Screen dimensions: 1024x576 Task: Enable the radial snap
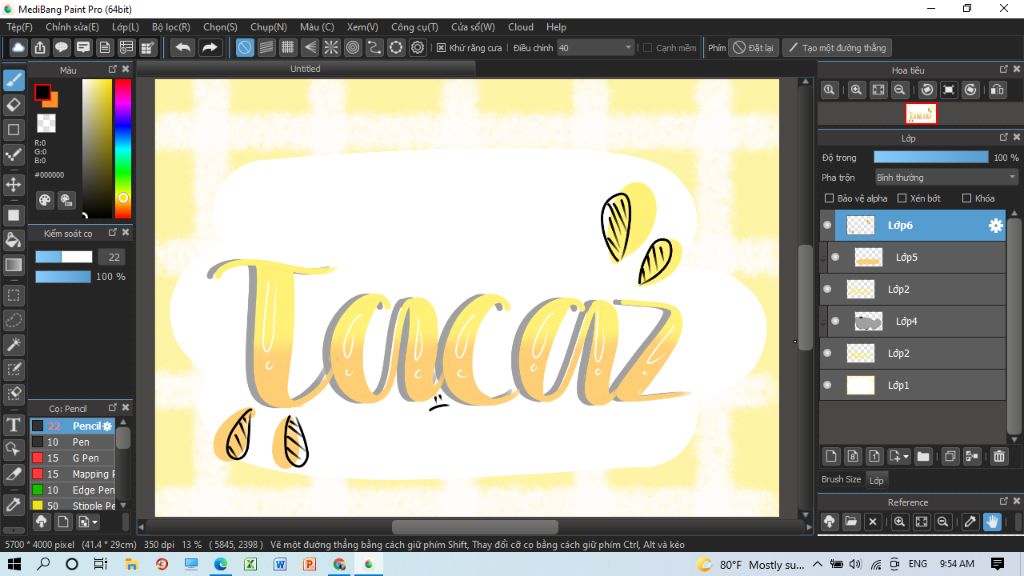pyautogui.click(x=331, y=48)
